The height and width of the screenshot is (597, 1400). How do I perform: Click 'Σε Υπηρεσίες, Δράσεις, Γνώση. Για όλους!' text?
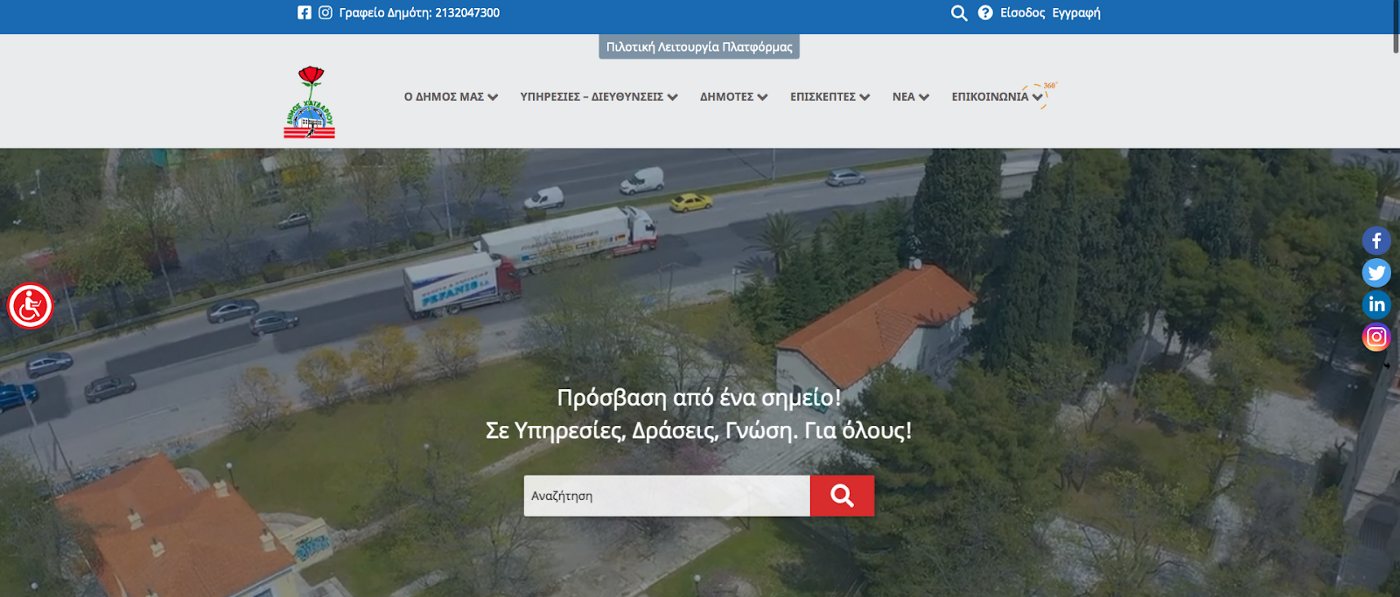699,431
